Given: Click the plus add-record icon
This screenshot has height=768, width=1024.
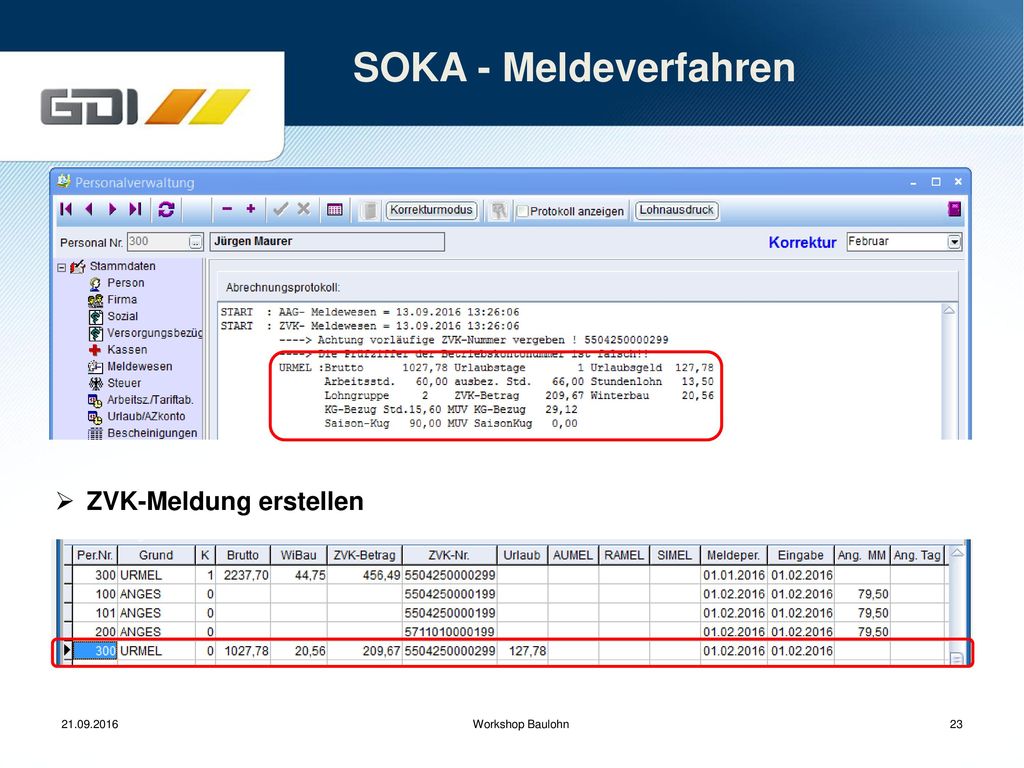Looking at the screenshot, I should point(251,209).
